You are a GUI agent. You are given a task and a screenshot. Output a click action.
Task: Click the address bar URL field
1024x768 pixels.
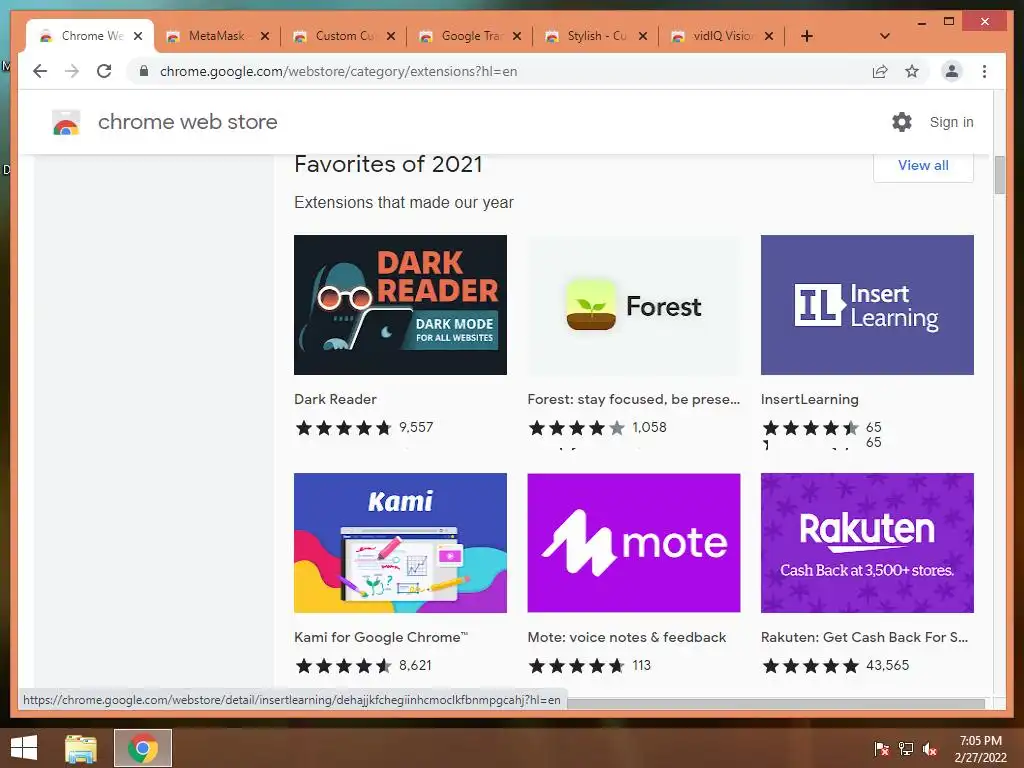338,71
